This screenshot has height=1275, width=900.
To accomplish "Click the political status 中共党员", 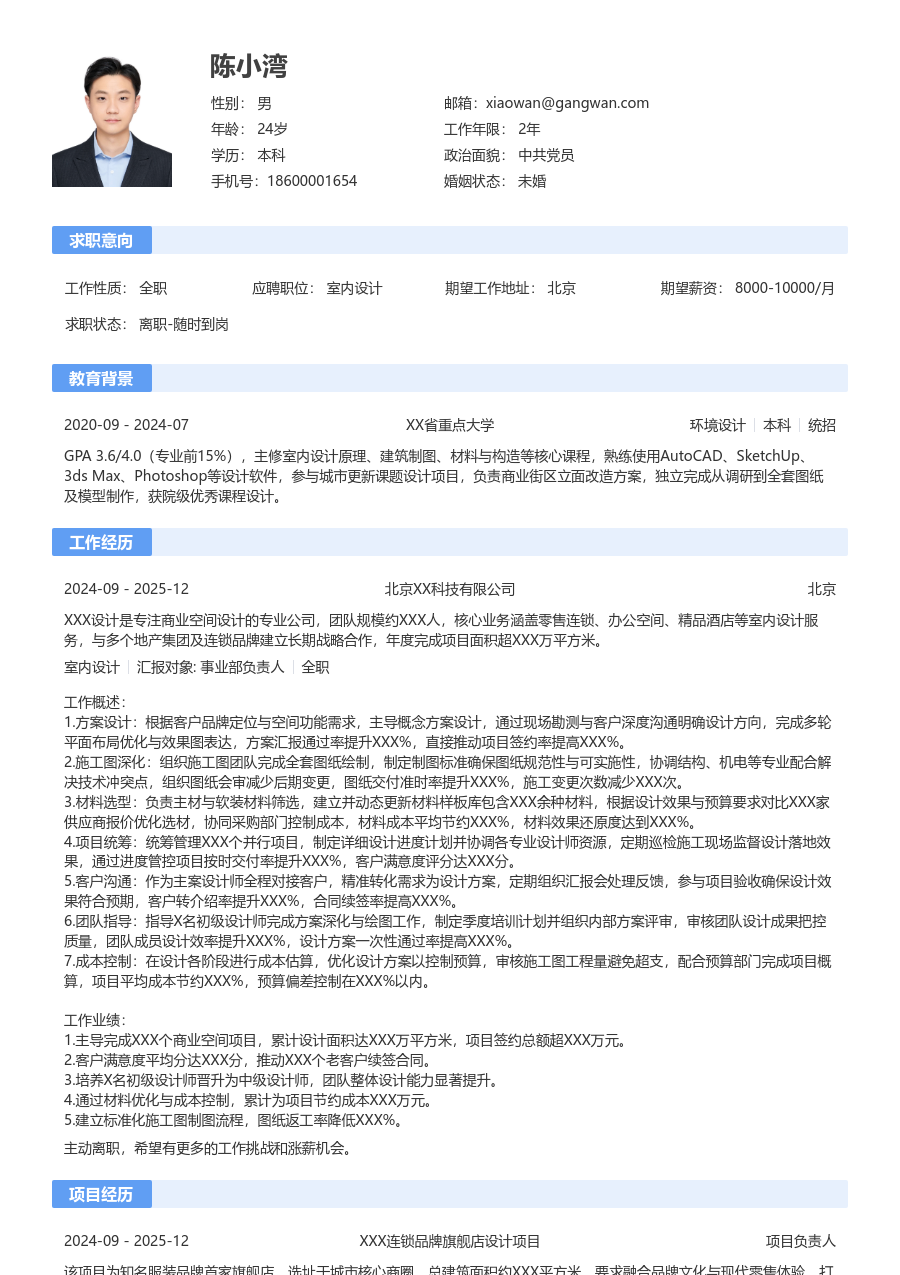I will point(546,155).
